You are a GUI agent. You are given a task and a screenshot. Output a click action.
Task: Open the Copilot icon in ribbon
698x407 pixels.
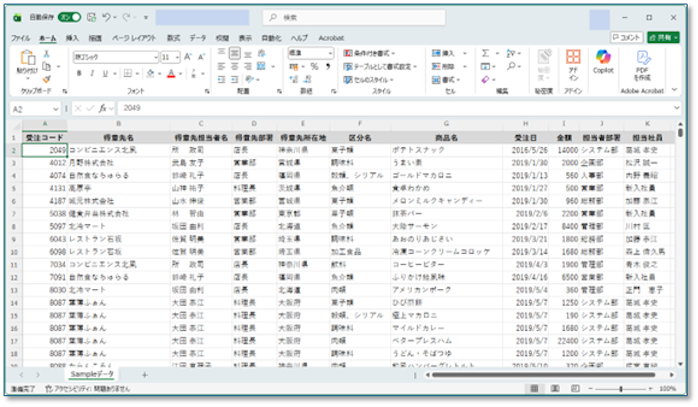[x=603, y=62]
